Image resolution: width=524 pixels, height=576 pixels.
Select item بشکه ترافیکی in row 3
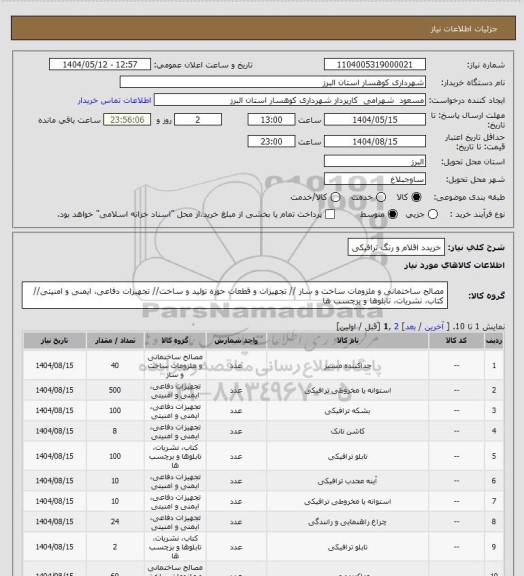click(x=347, y=411)
